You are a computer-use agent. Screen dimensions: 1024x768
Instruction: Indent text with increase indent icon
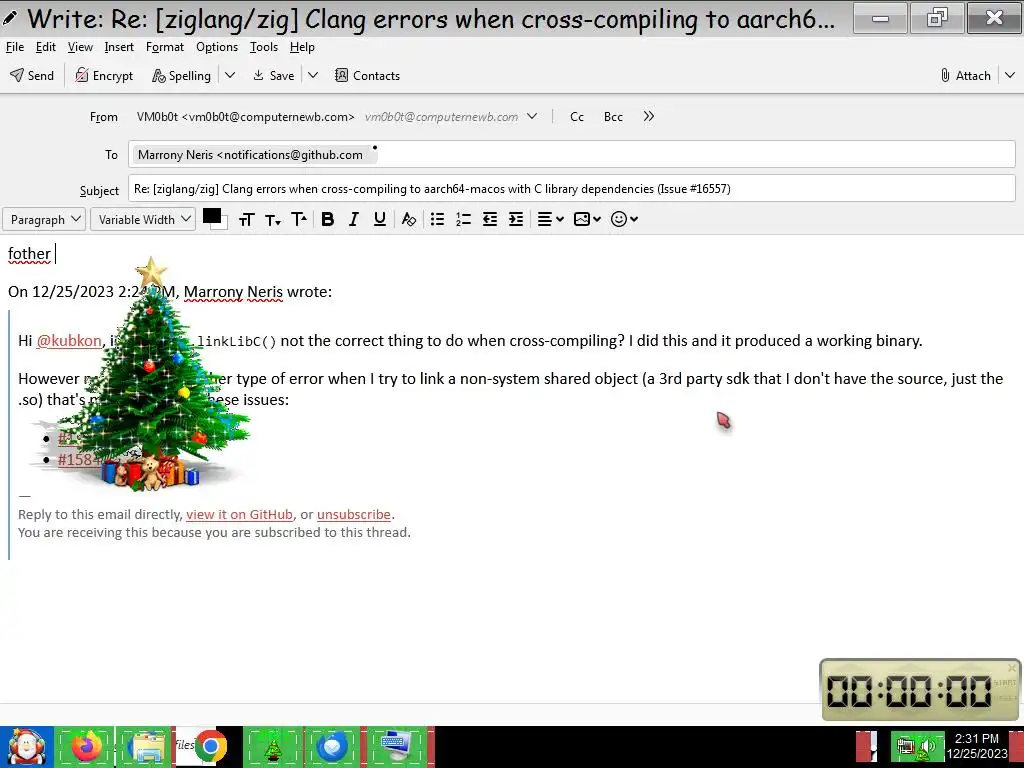(516, 219)
